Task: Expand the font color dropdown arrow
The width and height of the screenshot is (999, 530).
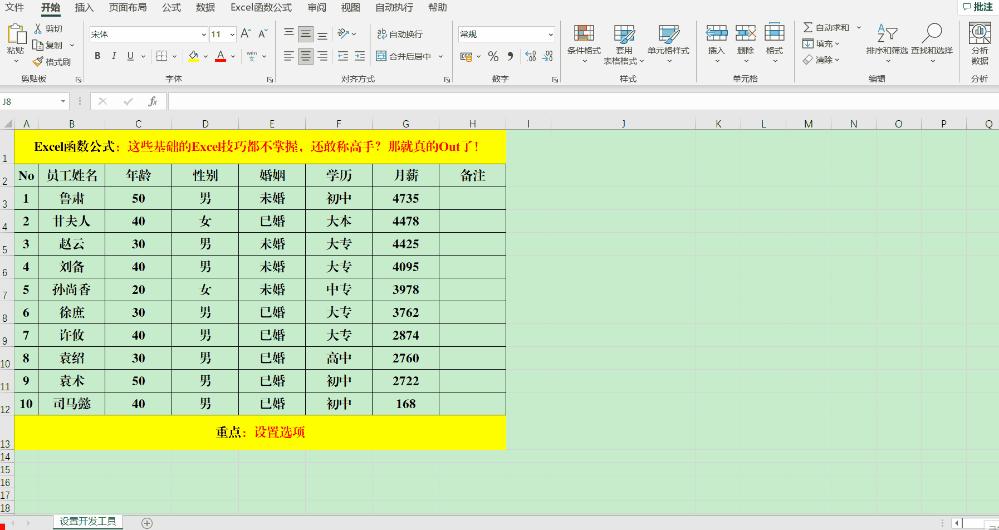Action: (x=233, y=56)
